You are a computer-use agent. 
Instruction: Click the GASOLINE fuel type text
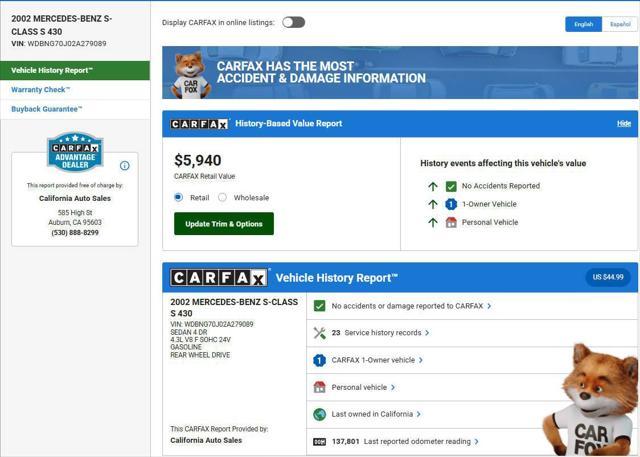click(x=186, y=347)
